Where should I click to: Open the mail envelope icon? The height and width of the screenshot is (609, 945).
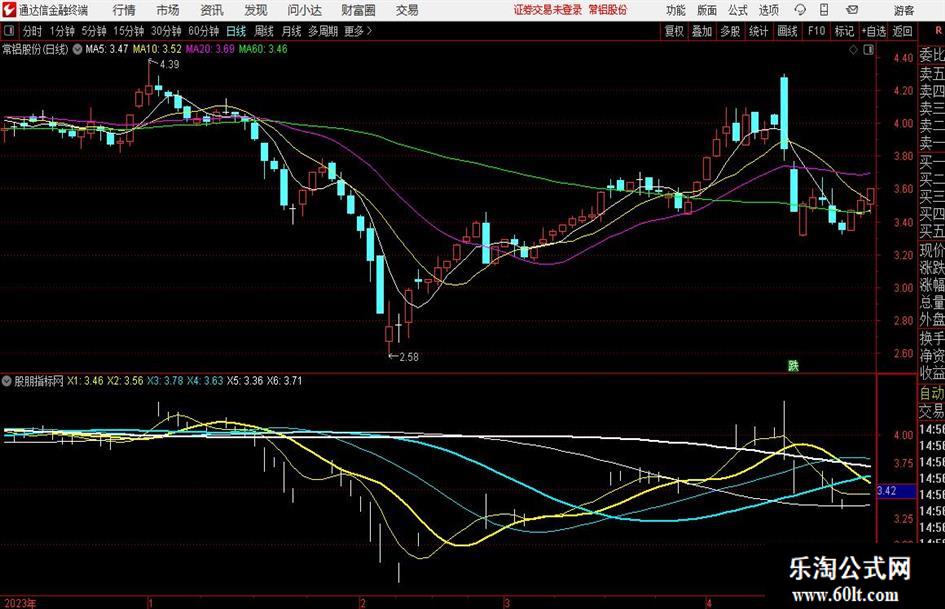click(x=852, y=10)
